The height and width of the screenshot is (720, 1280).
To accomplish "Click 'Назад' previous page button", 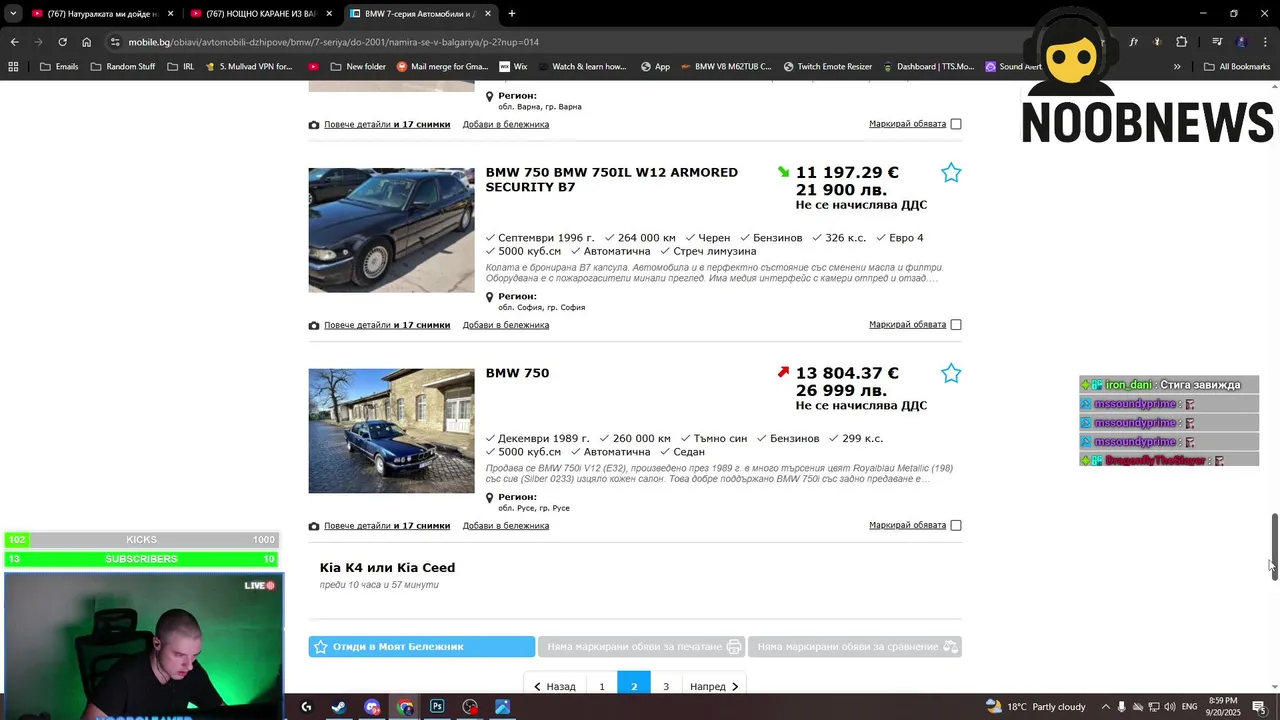I will point(555,686).
